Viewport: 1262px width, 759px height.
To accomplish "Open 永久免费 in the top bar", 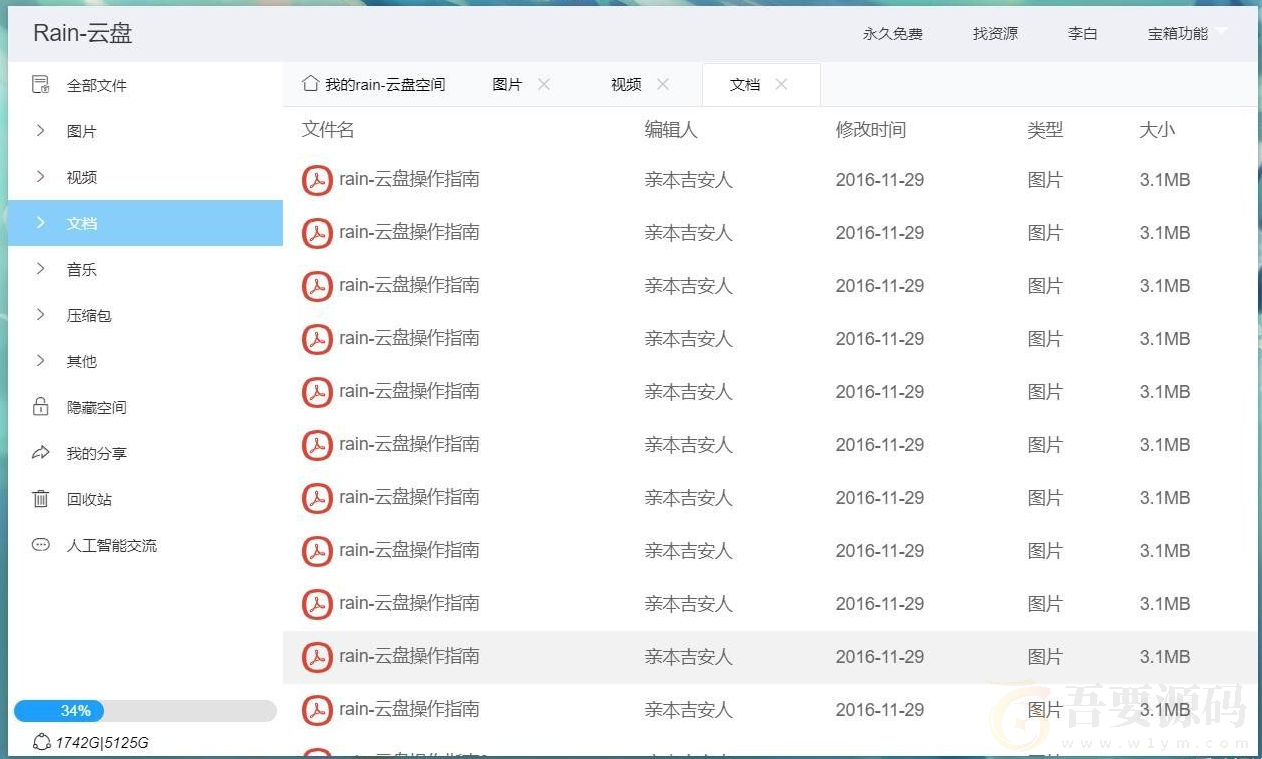I will coord(893,34).
